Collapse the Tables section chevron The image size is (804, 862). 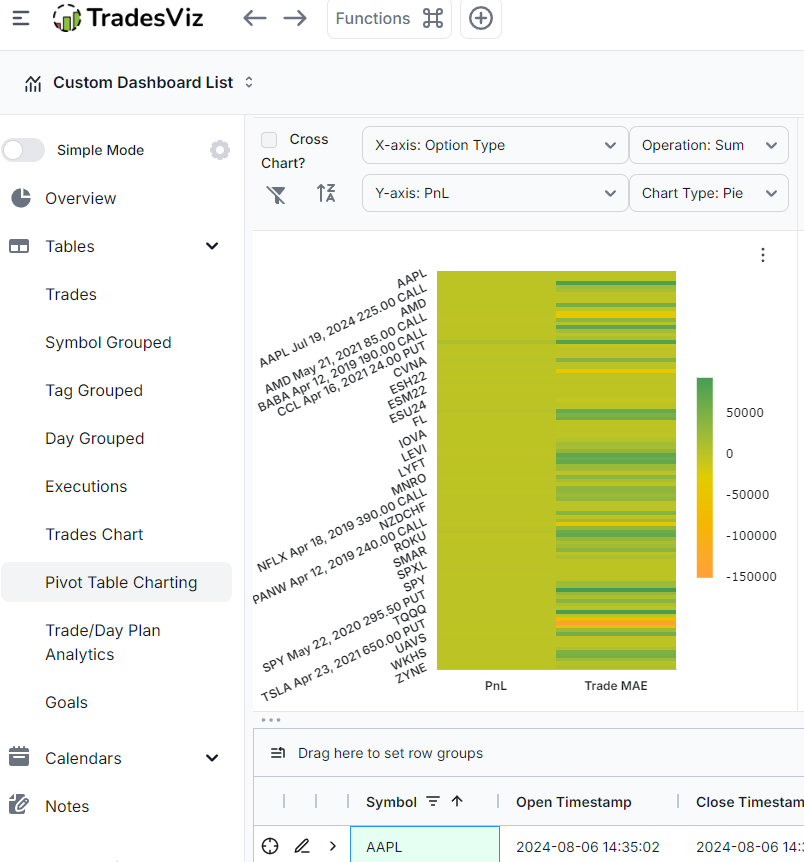[212, 246]
